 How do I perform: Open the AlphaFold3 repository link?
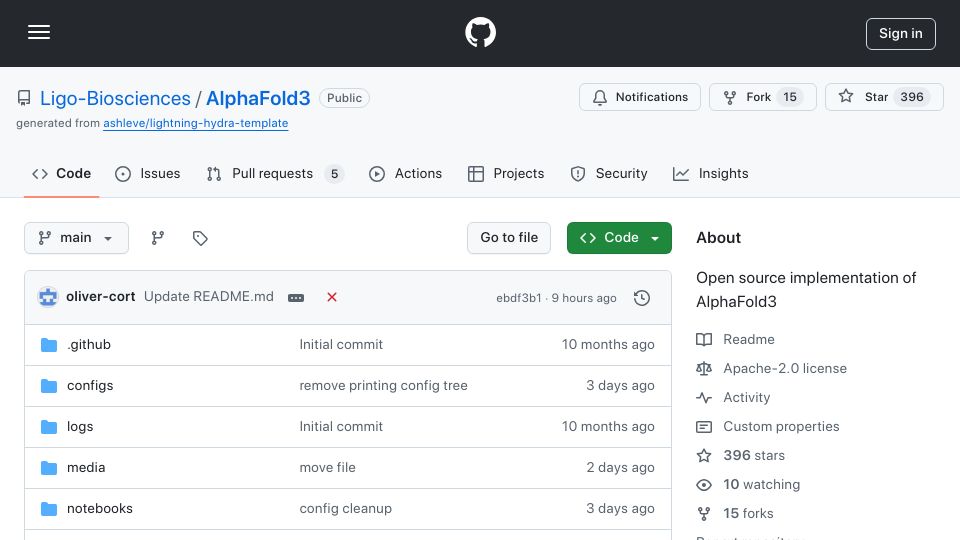[258, 98]
